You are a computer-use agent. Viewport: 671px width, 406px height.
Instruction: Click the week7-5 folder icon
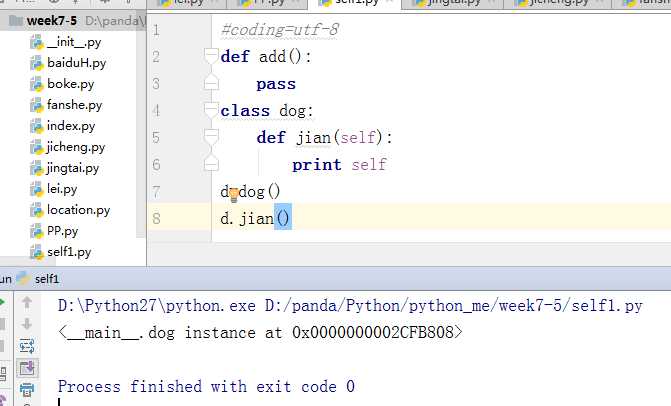click(16, 21)
